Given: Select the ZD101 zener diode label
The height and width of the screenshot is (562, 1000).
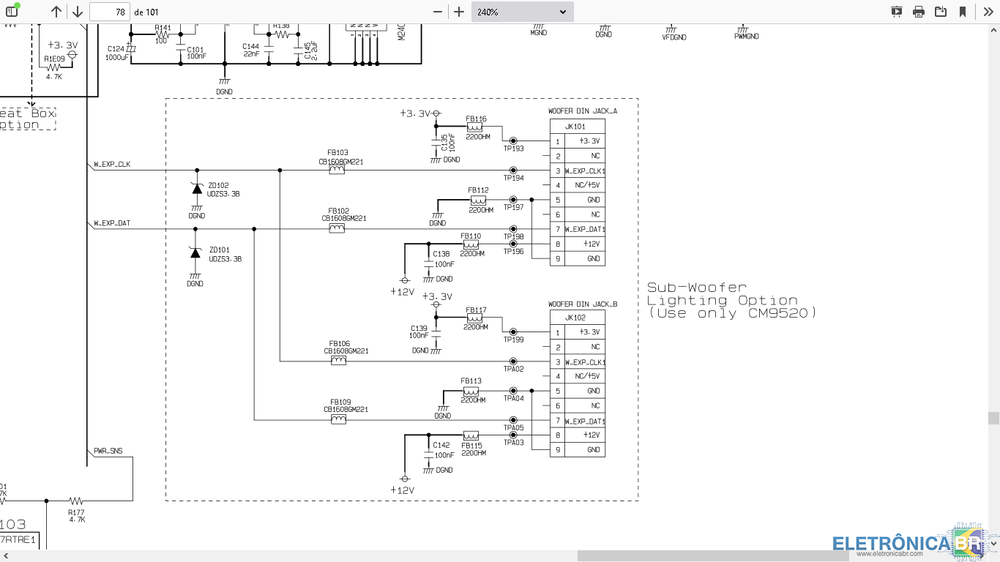Looking at the screenshot, I should 219,250.
